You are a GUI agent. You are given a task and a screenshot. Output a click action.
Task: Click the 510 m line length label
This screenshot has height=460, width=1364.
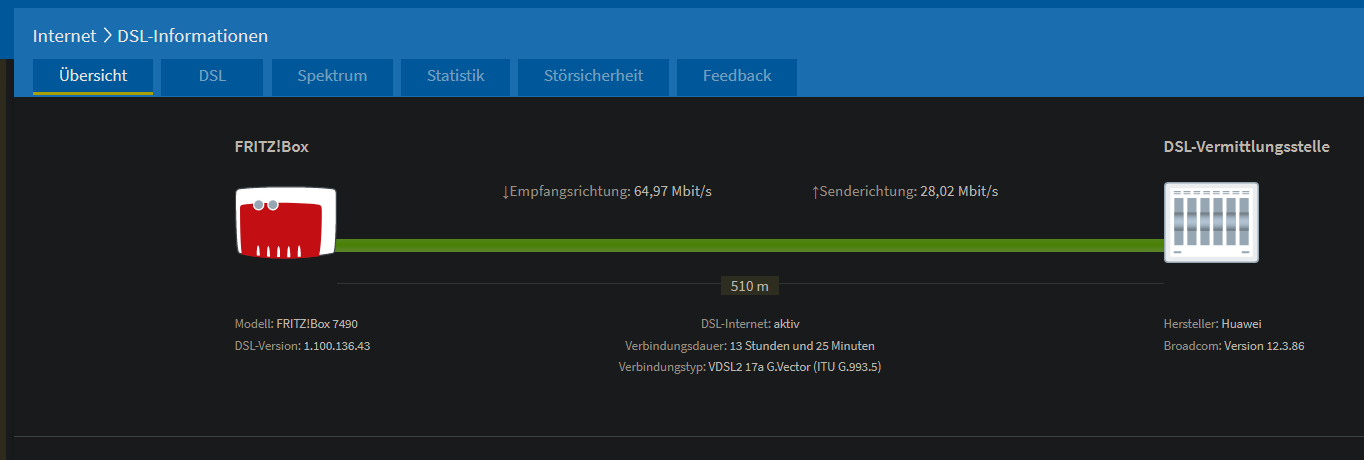750,286
